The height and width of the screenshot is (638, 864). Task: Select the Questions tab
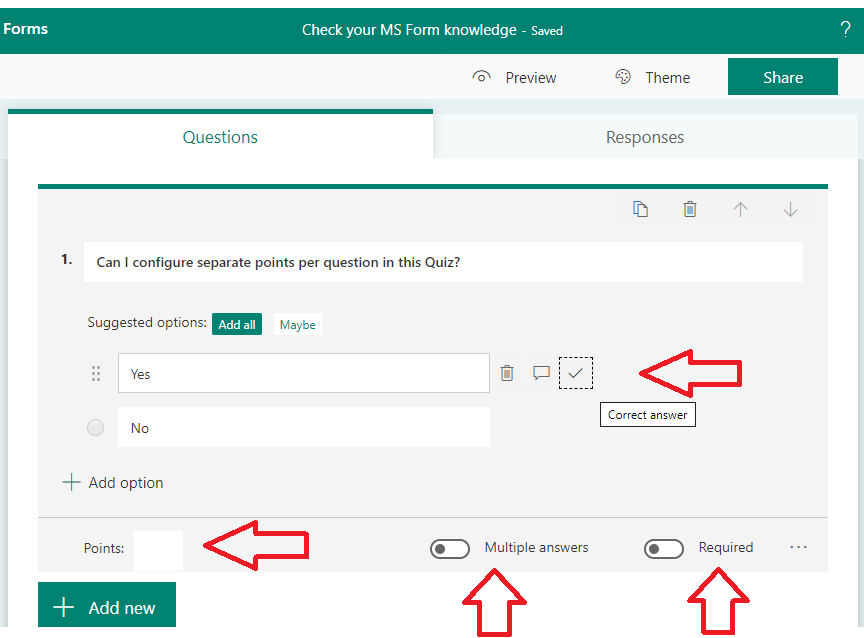coord(220,137)
